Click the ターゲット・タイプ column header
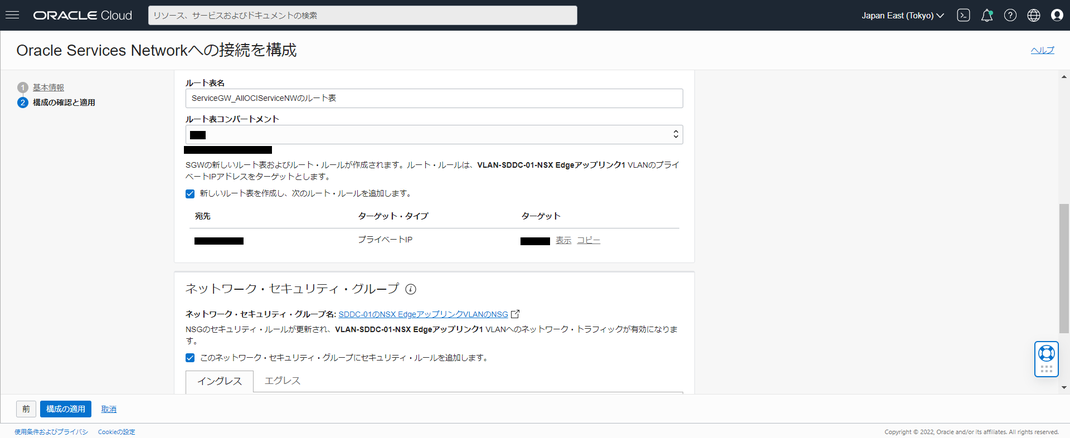 click(393, 216)
